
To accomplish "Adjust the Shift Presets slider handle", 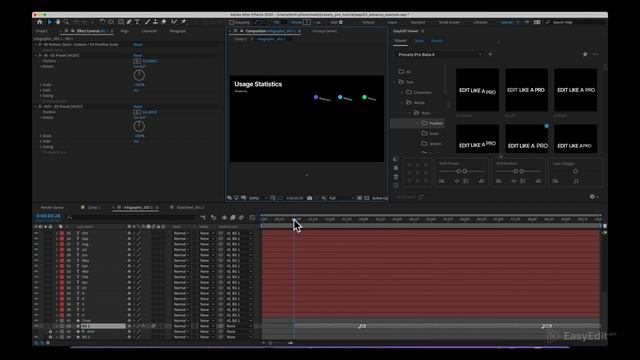I will click(459, 171).
